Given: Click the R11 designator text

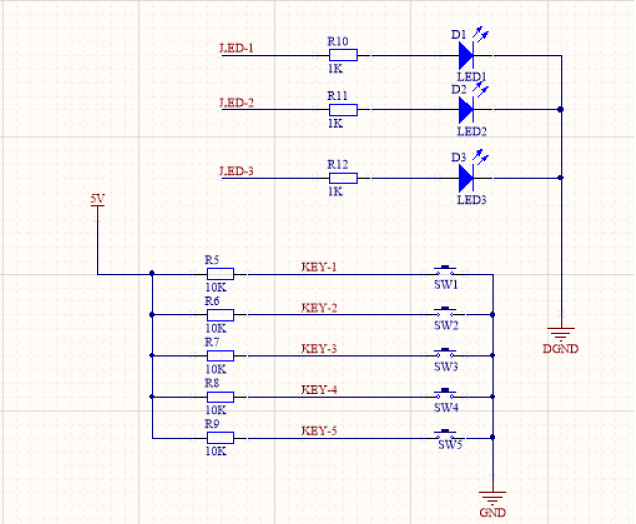Looking at the screenshot, I should pos(338,96).
